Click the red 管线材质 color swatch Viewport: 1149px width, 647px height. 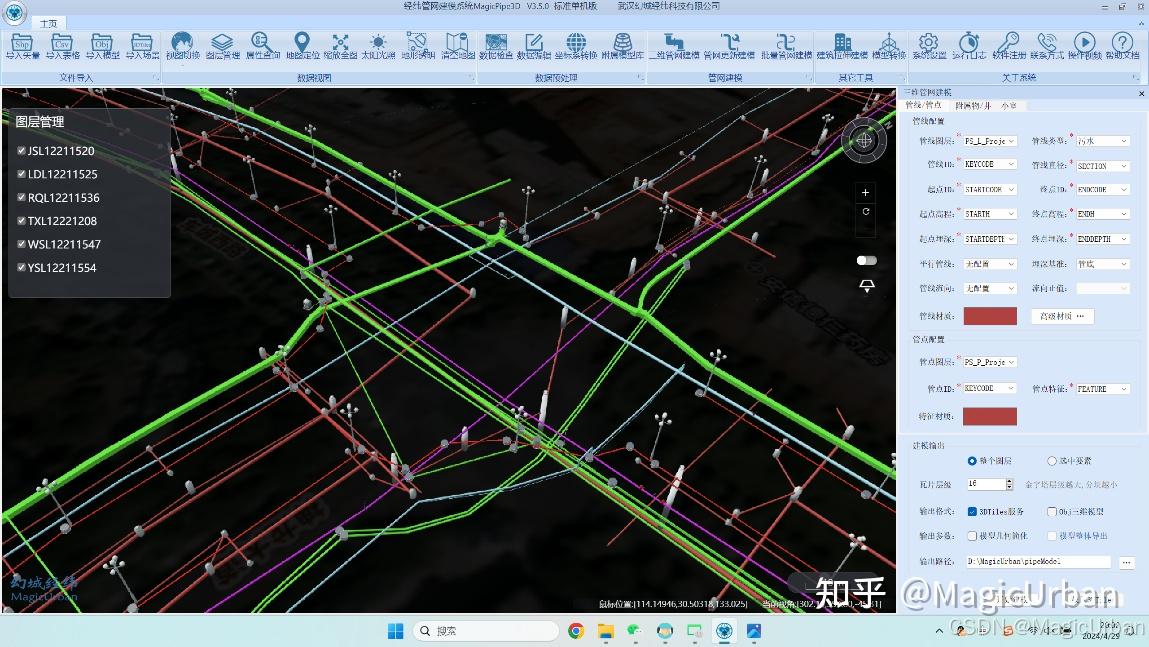989,315
